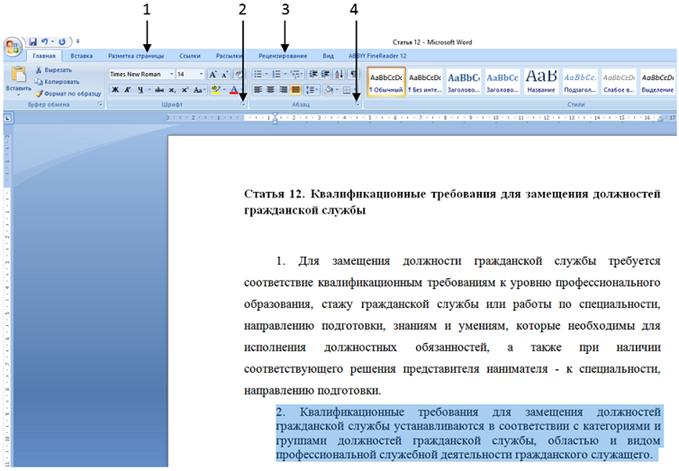Decrease paragraph indent
The height and width of the screenshot is (471, 679).
click(314, 74)
